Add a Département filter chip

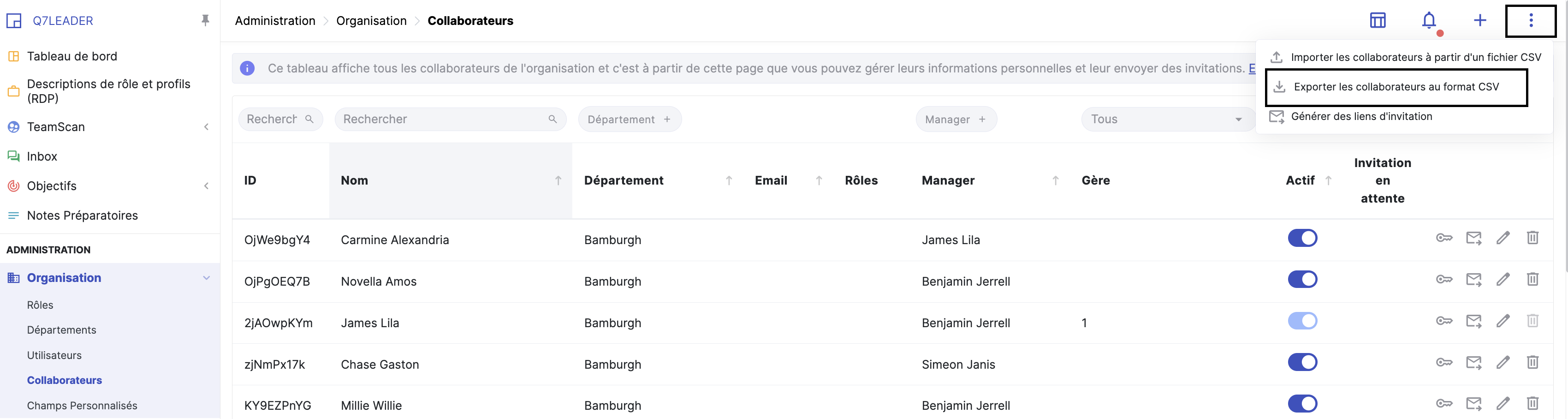[x=629, y=120]
